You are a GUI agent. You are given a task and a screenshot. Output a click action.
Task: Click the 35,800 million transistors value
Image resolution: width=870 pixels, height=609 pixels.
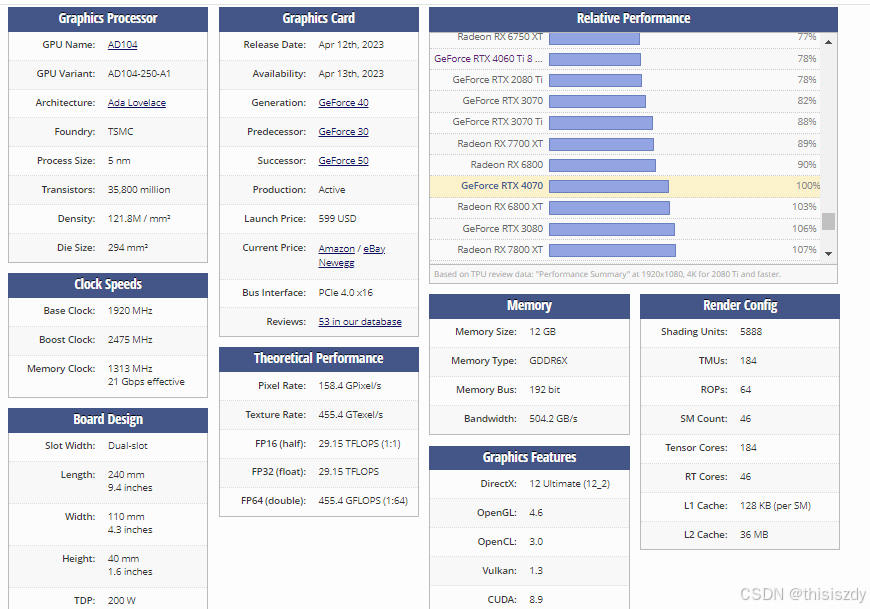click(139, 190)
